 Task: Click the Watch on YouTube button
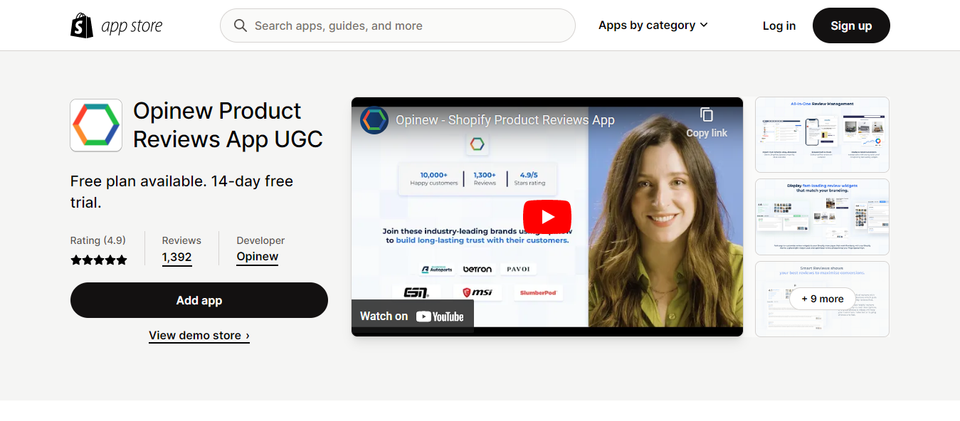pos(412,316)
